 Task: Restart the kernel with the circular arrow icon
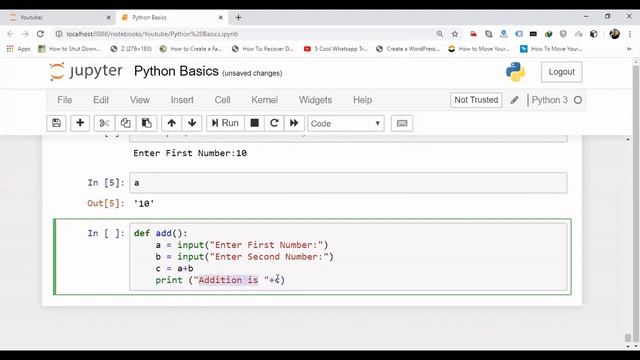[274, 123]
